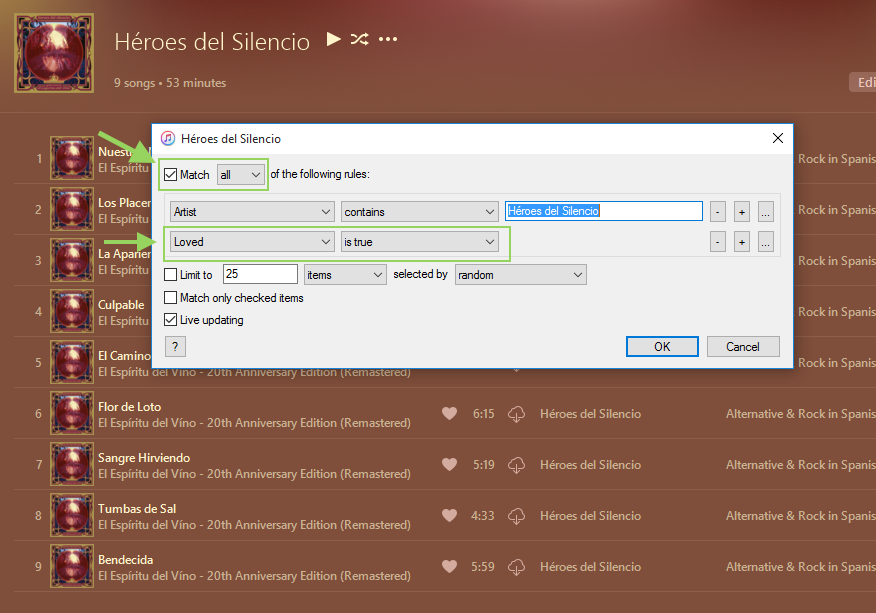The height and width of the screenshot is (613, 876).
Task: Cancel the smart playlist dialog
Action: (742, 347)
